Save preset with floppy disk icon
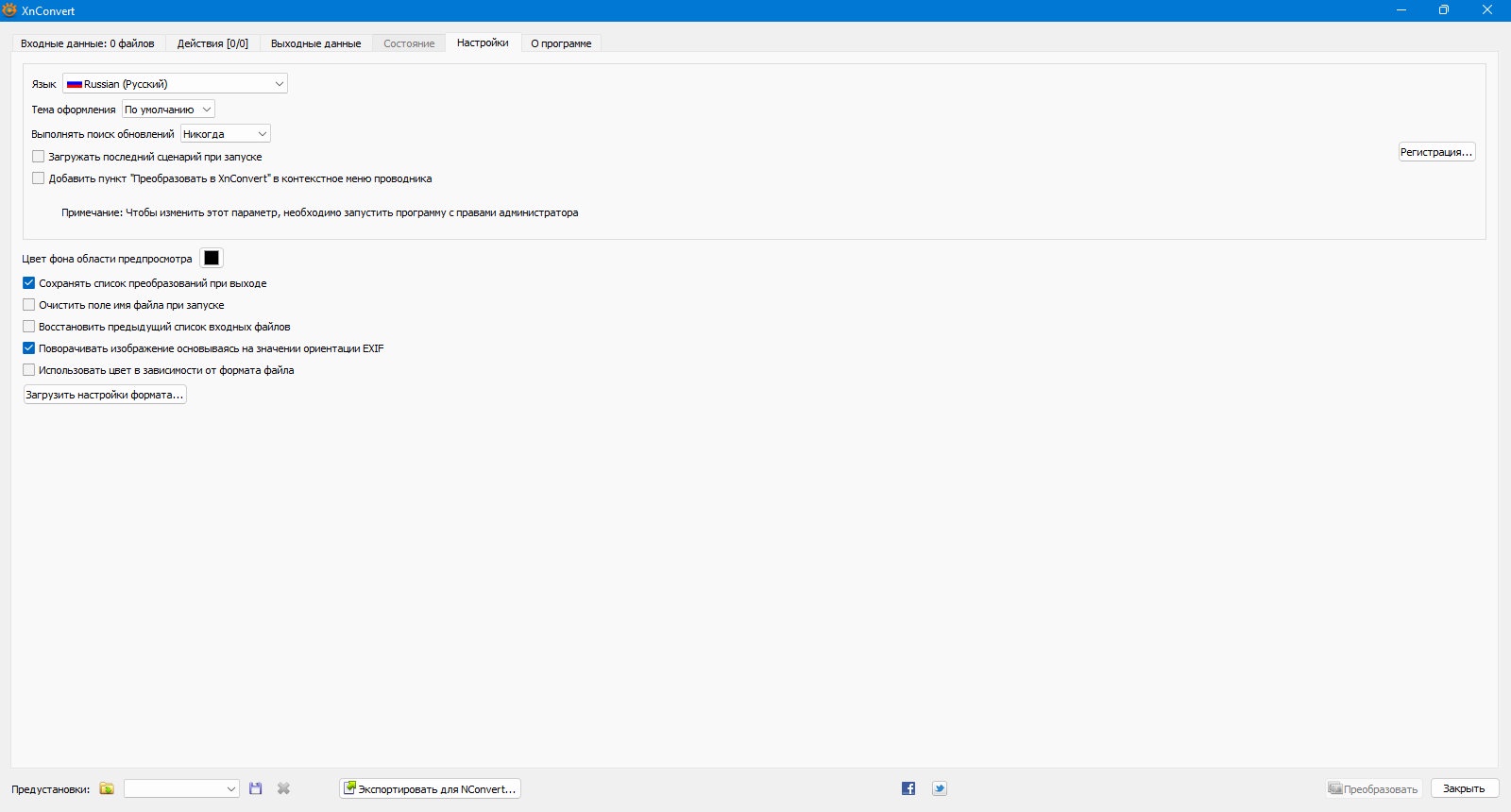Viewport: 1511px width, 812px height. click(255, 788)
